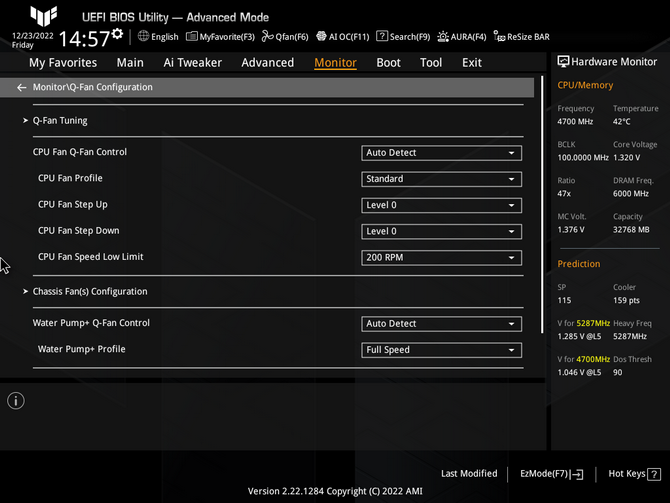Switch to My Favorites tab
Image resolution: width=670 pixels, height=503 pixels.
pos(63,63)
